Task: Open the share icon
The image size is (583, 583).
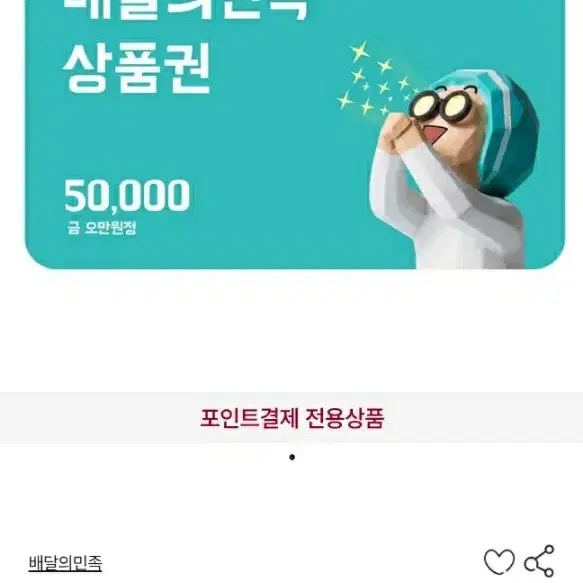Action: (x=539, y=561)
